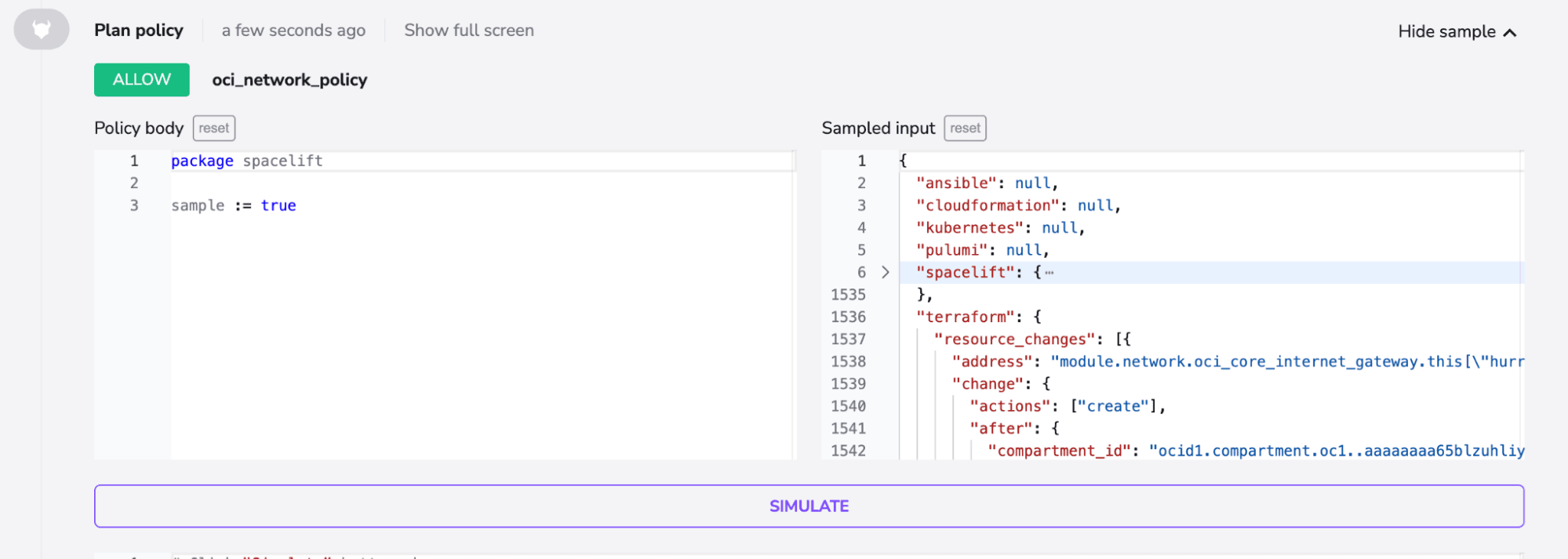The width and height of the screenshot is (1568, 559).
Task: Click the SIMULATE button
Action: coord(809,506)
